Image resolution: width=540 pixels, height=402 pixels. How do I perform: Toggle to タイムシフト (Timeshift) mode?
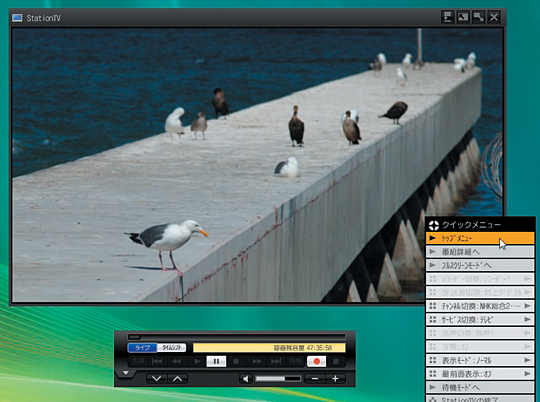pos(172,348)
